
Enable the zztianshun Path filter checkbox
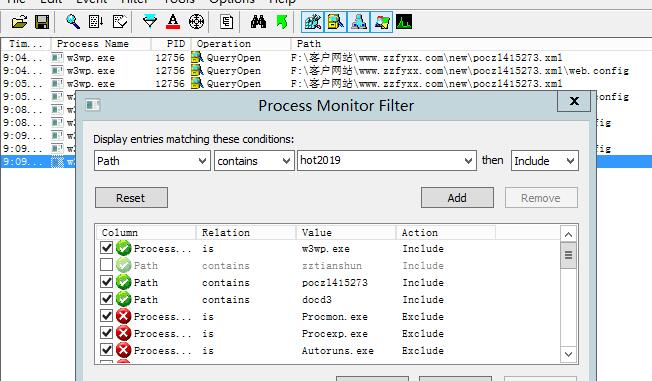[106, 265]
